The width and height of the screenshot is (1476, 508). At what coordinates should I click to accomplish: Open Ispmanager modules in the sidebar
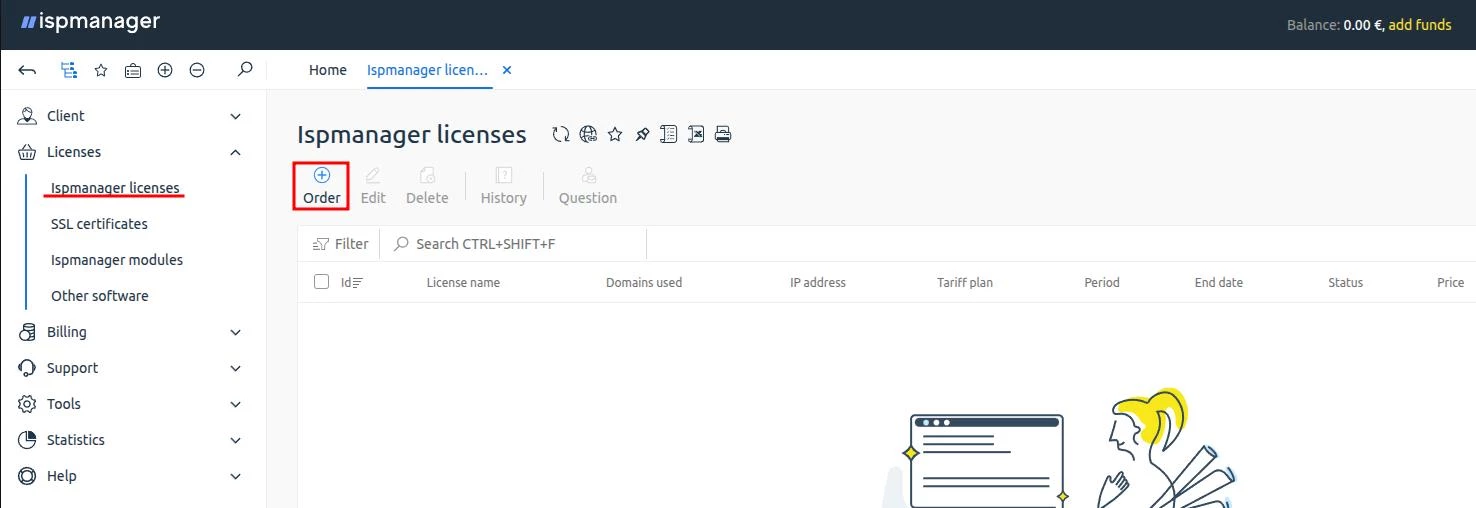(117, 260)
